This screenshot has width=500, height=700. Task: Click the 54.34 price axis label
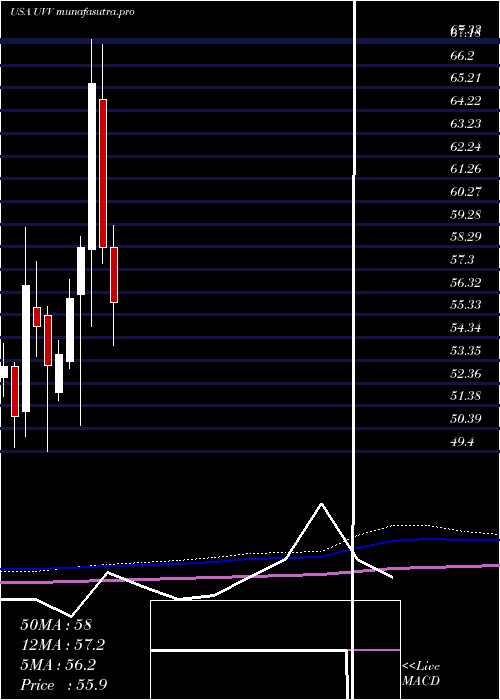(466, 328)
